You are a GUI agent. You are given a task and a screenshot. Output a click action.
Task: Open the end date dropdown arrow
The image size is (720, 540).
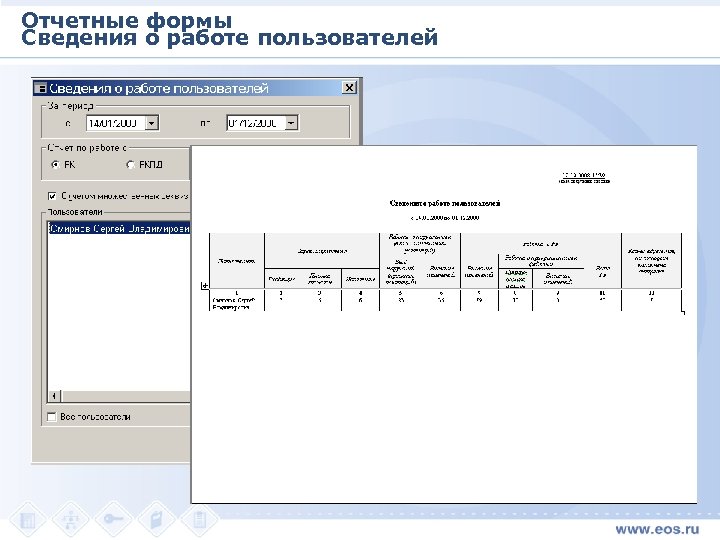[x=291, y=123]
